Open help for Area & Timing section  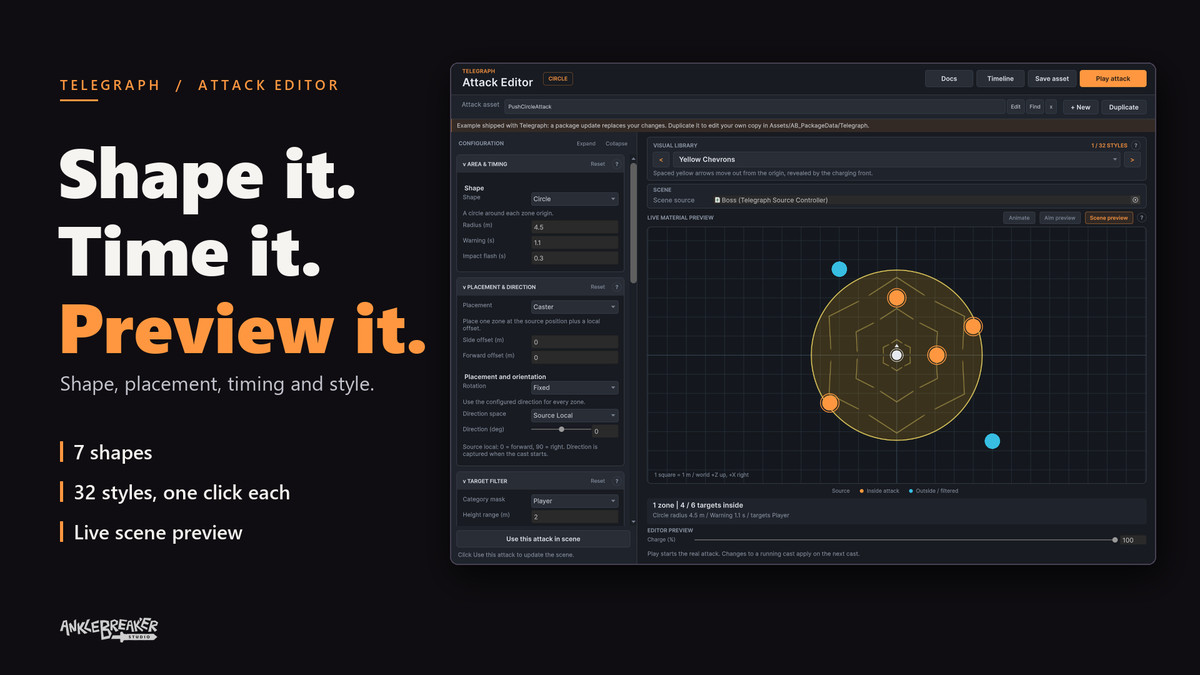617,164
